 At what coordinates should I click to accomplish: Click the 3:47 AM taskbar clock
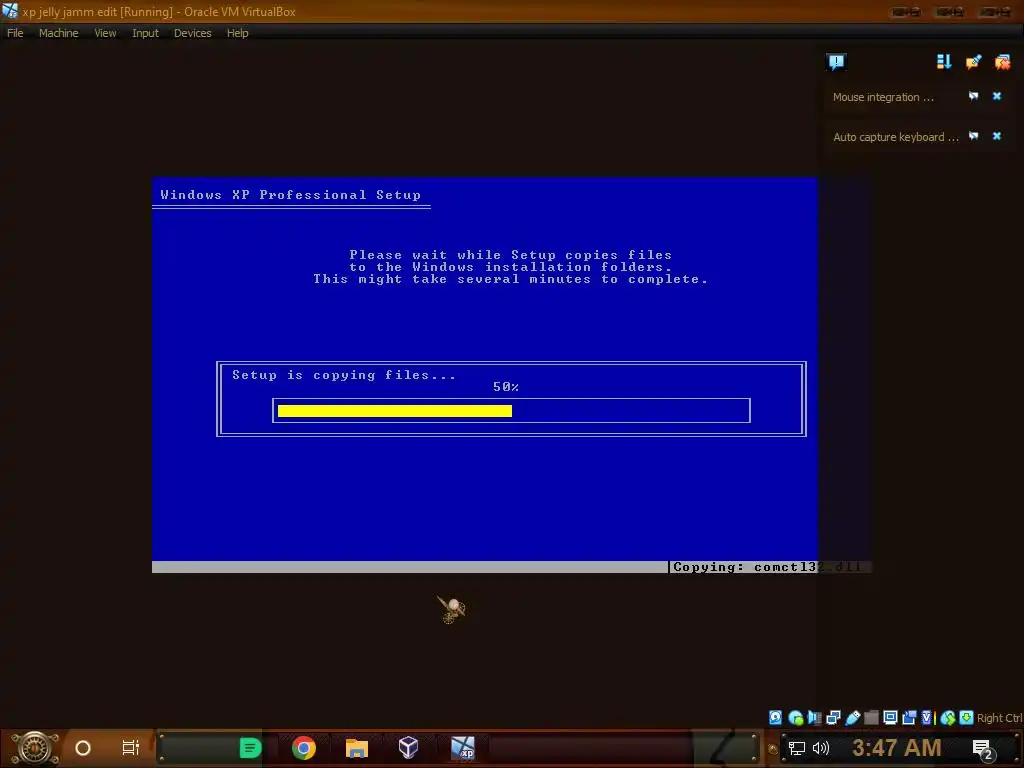coord(897,747)
